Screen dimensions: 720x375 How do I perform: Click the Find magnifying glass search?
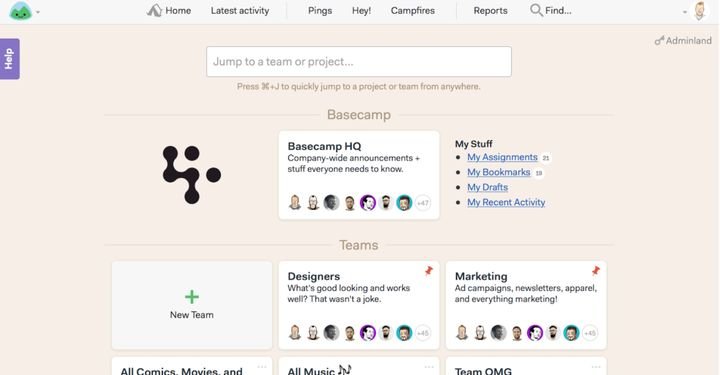(551, 11)
